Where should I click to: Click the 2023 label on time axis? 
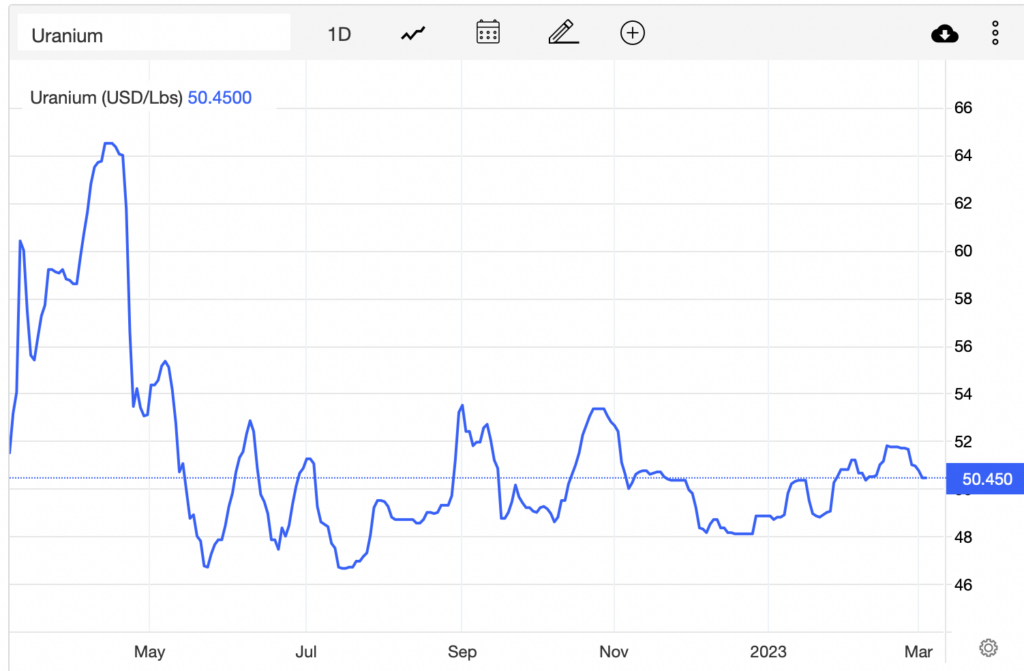pyautogui.click(x=768, y=651)
